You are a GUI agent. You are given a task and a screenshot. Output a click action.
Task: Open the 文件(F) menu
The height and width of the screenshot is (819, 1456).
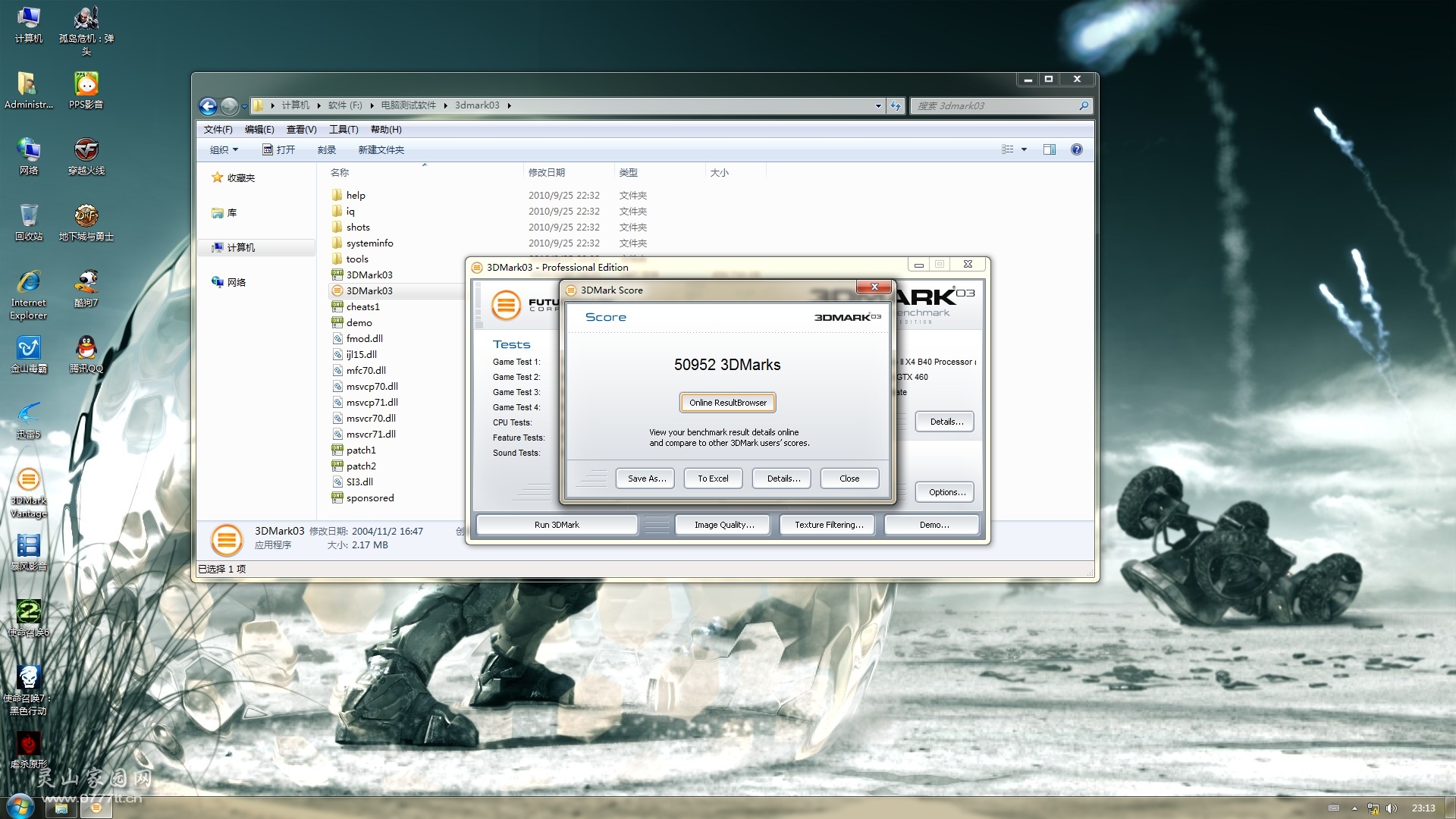click(218, 130)
